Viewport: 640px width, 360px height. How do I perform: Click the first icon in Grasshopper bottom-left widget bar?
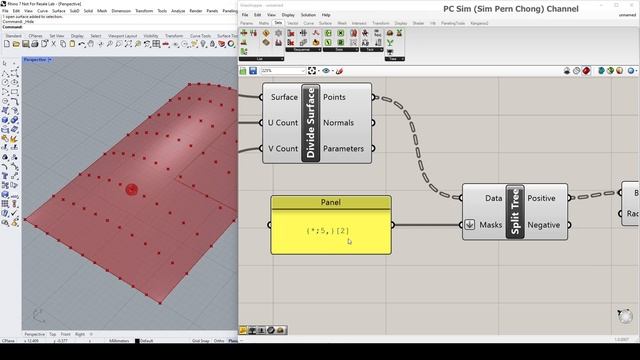(243, 330)
